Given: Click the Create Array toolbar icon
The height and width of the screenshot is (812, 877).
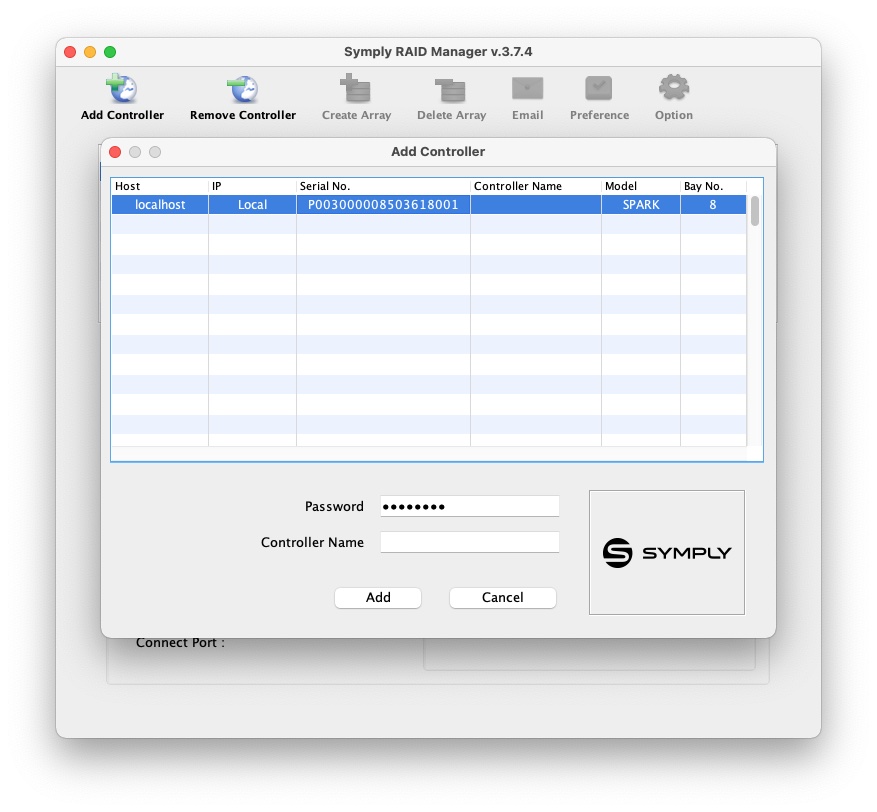Looking at the screenshot, I should (356, 88).
